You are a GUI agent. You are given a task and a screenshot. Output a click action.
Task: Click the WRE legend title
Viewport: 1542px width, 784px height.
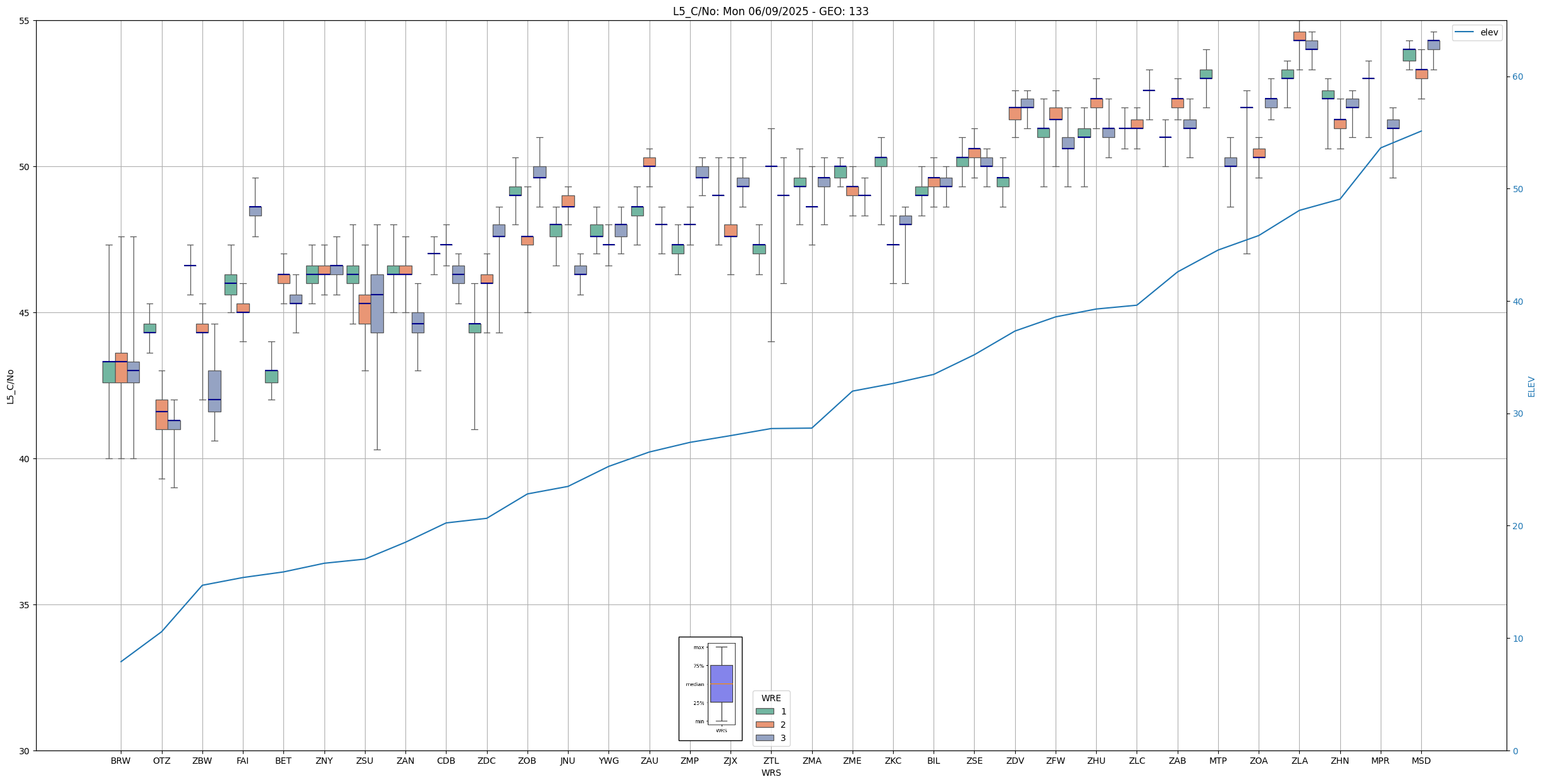tap(771, 698)
